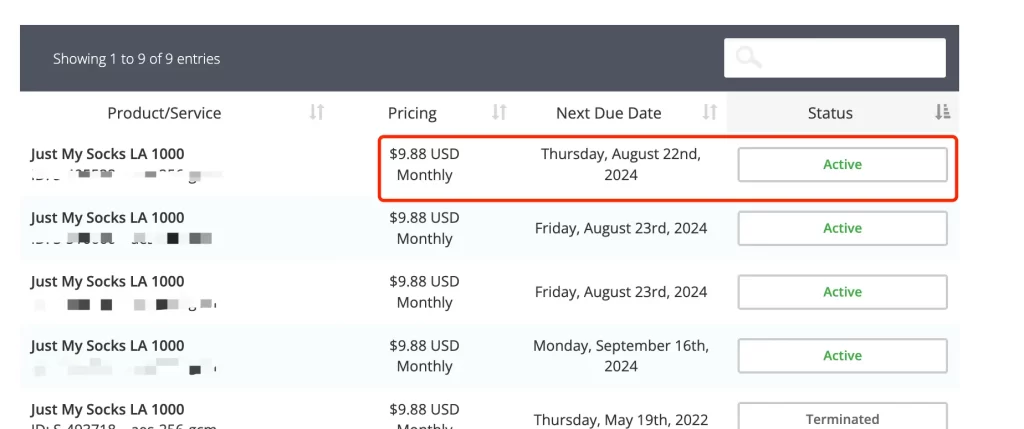
Task: Select the Thursday, August 22nd, 2024 date cell
Action: pos(621,165)
